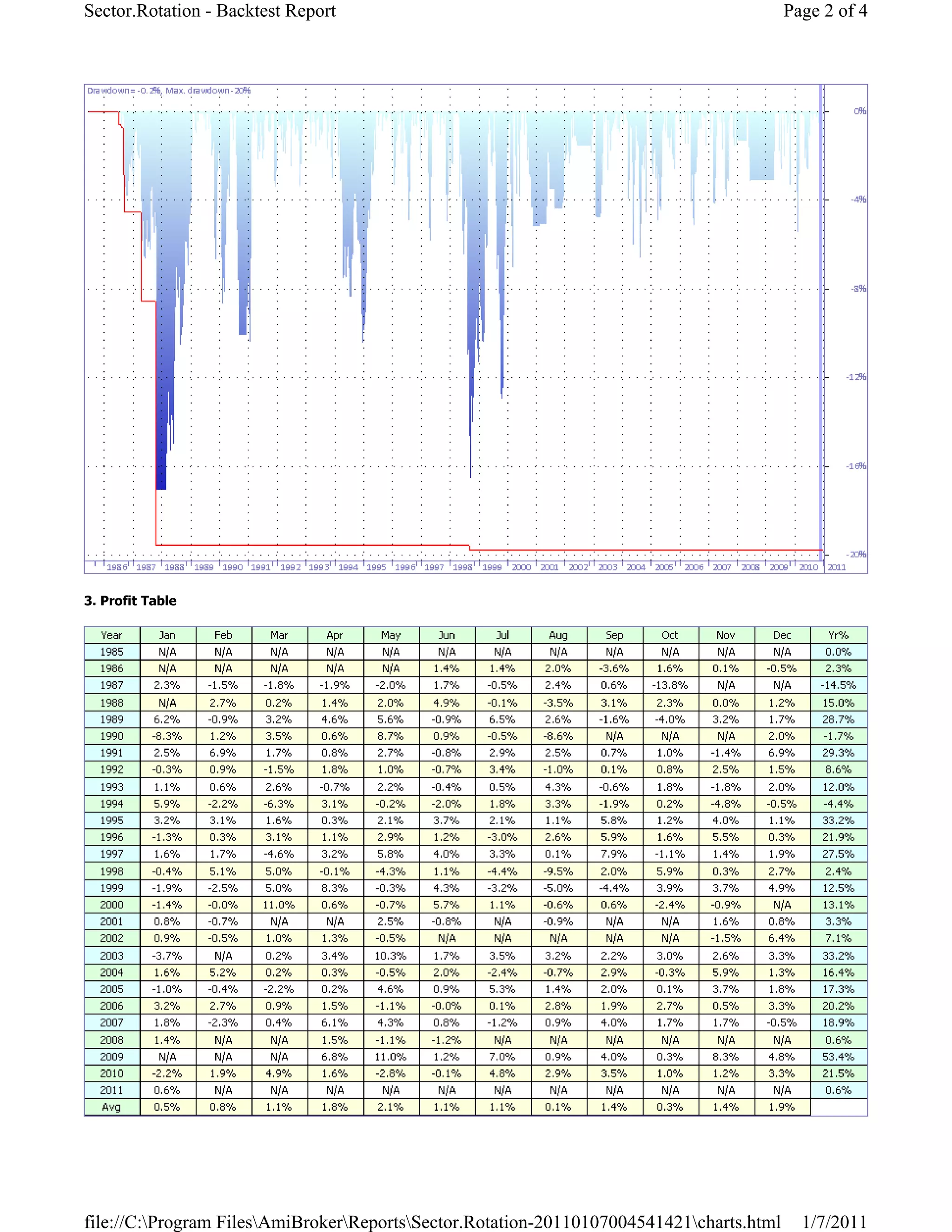Click the -4% label on chart axis
The image size is (952, 1232).
[x=858, y=200]
